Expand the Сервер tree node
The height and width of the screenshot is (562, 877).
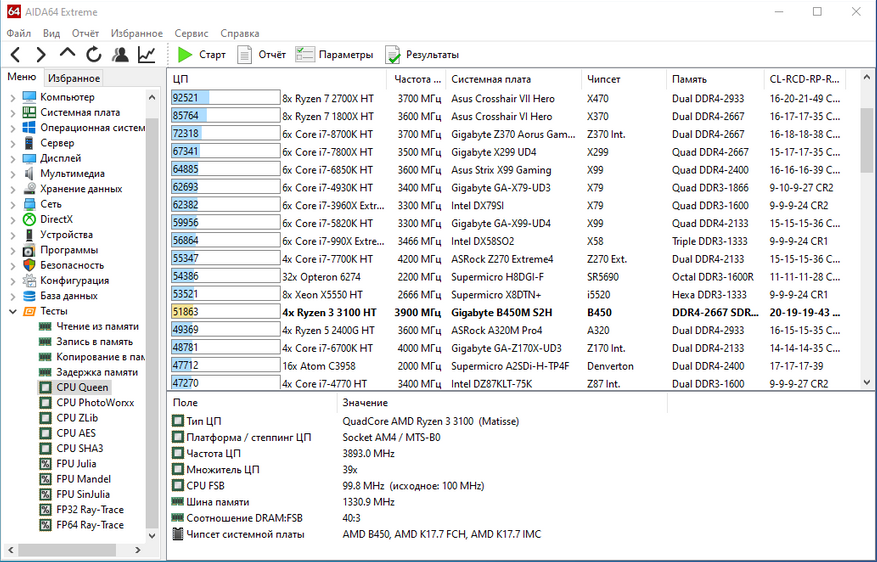click(12, 143)
